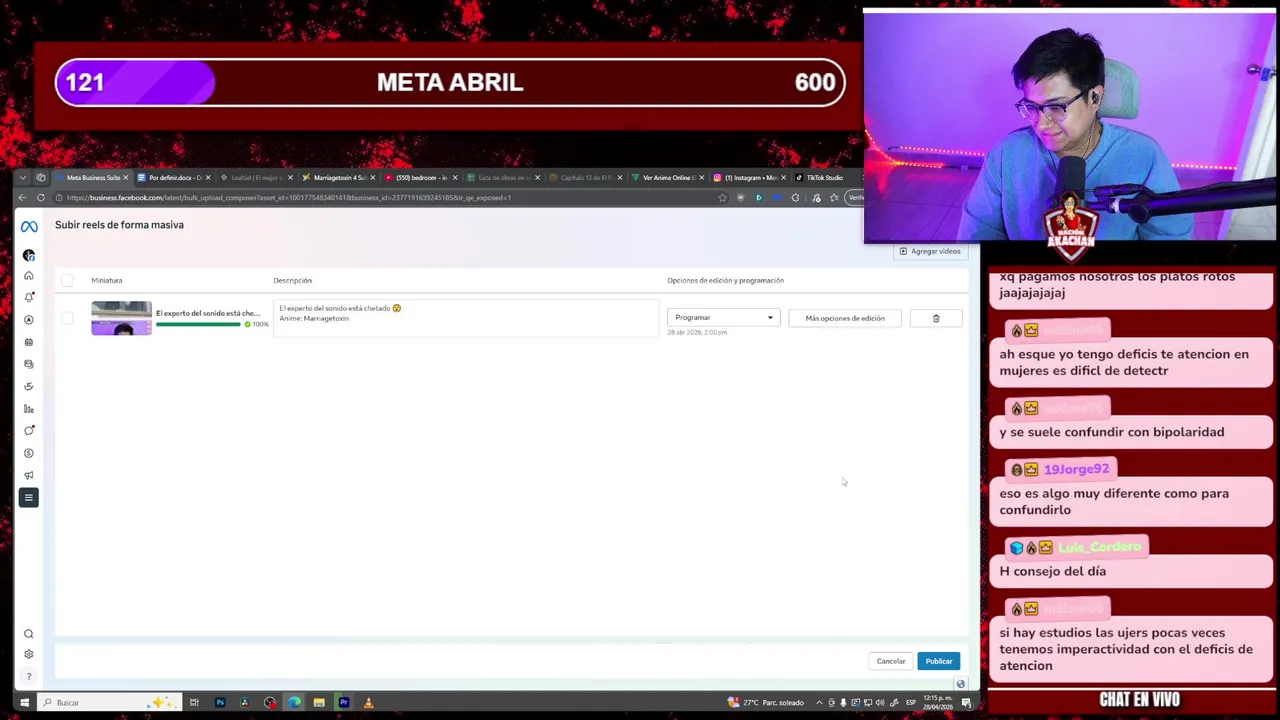Delete the reel using the trash icon

pos(936,318)
